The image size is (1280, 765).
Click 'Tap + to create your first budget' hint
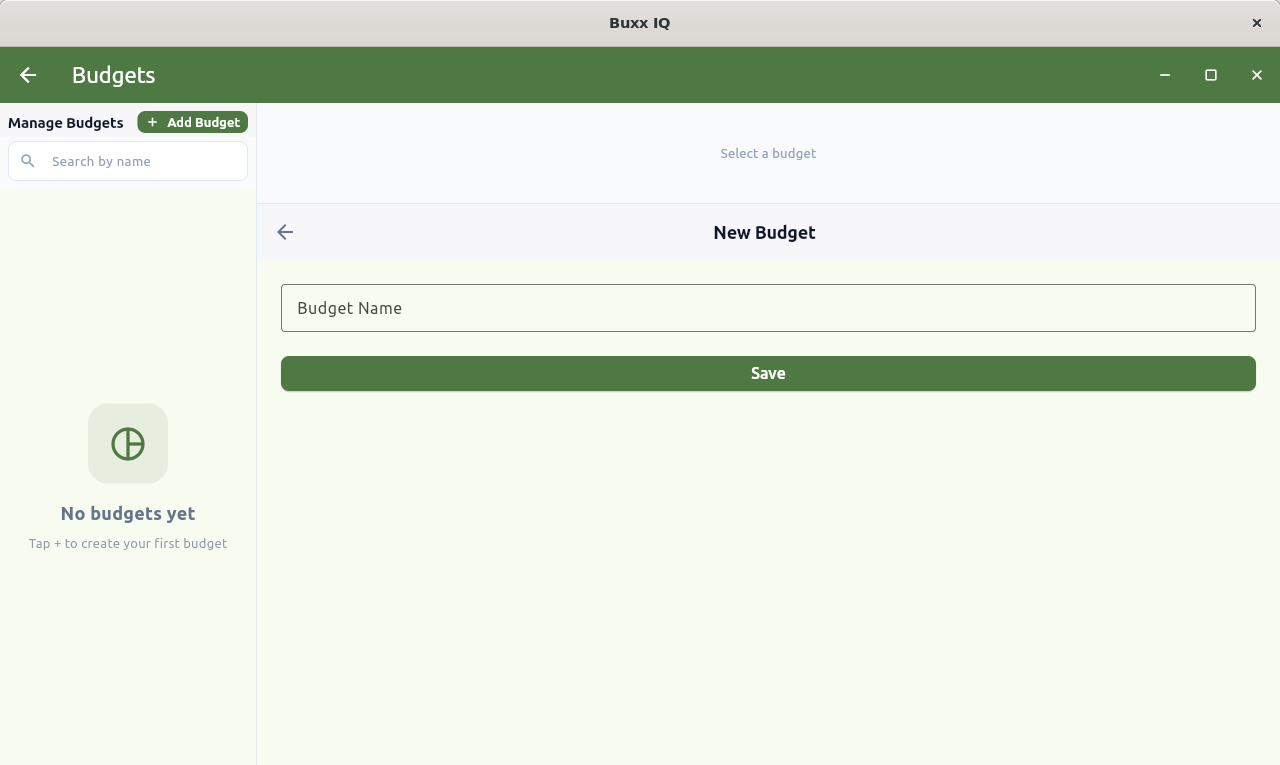coord(128,544)
